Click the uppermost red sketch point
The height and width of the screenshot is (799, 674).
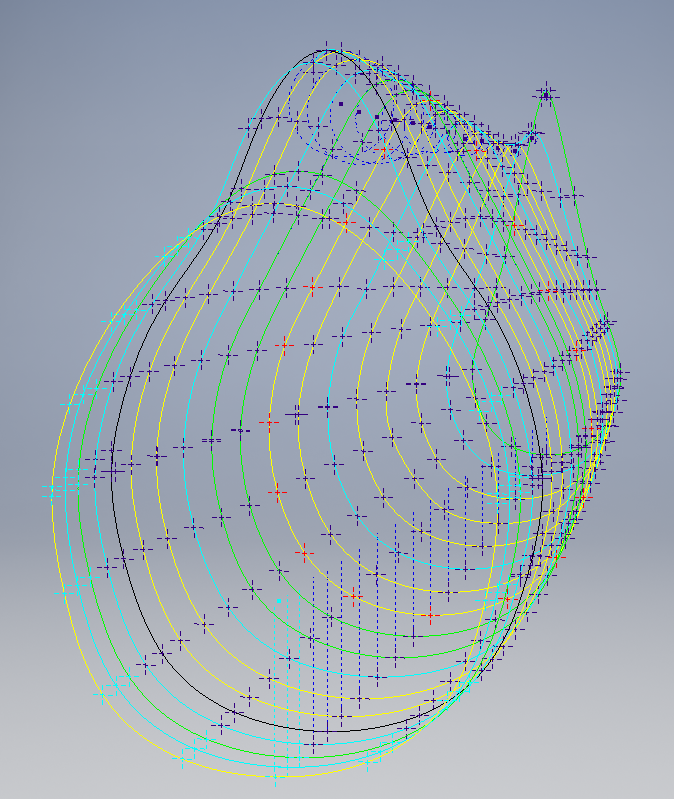tap(431, 101)
